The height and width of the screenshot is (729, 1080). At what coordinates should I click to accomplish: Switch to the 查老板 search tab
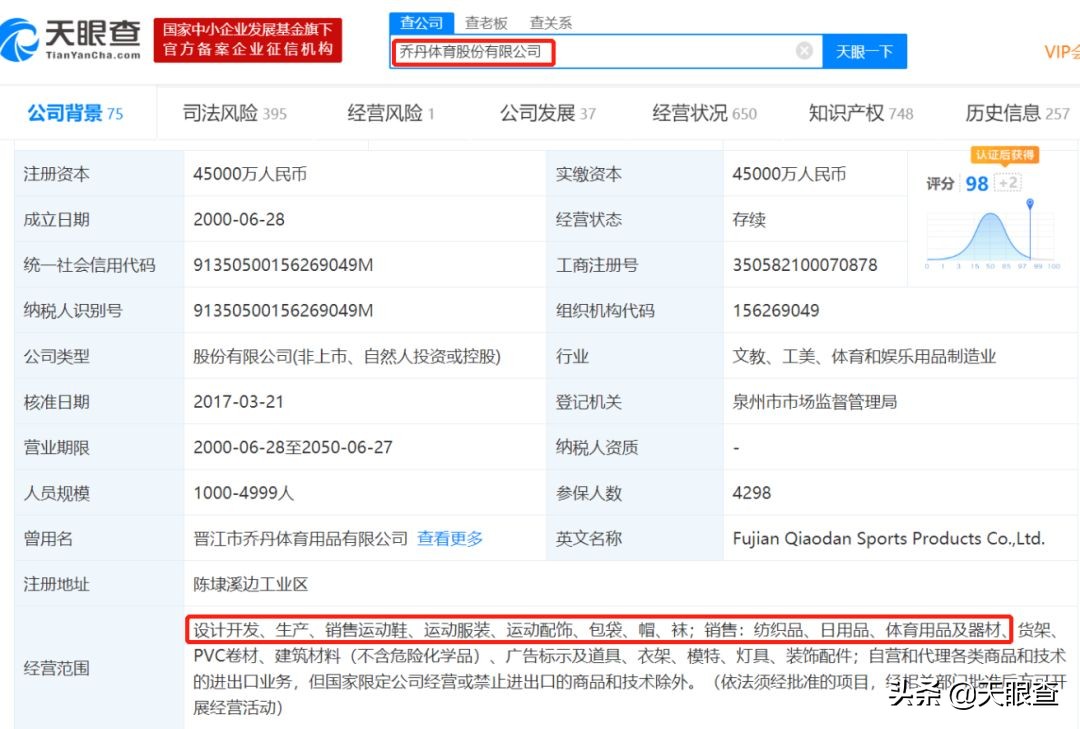486,23
